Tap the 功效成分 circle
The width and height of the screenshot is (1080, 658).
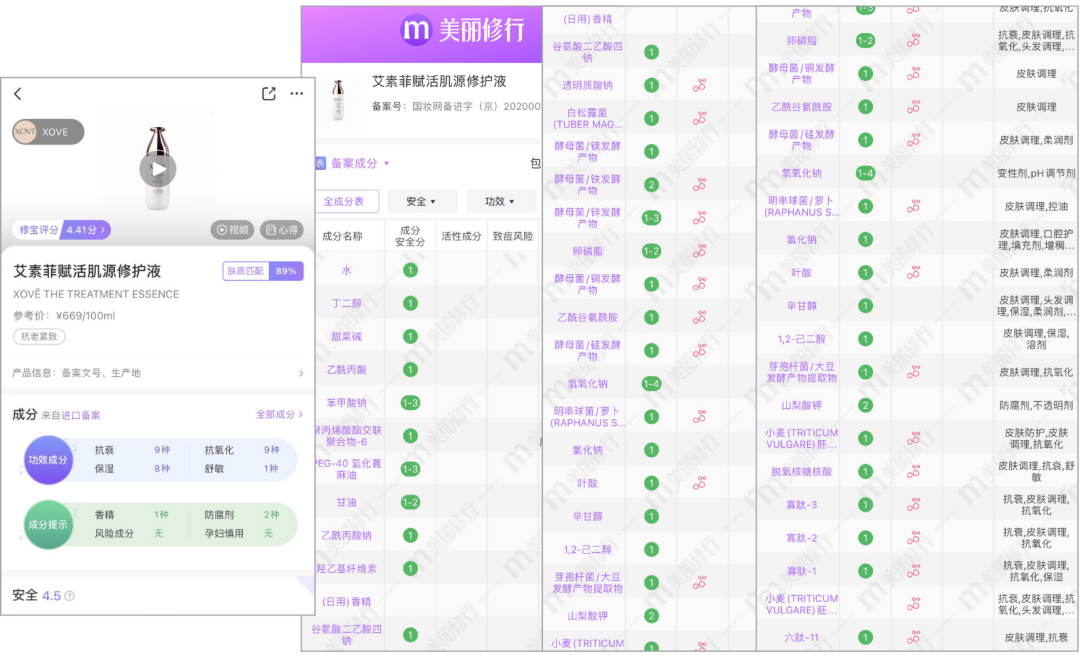point(48,460)
